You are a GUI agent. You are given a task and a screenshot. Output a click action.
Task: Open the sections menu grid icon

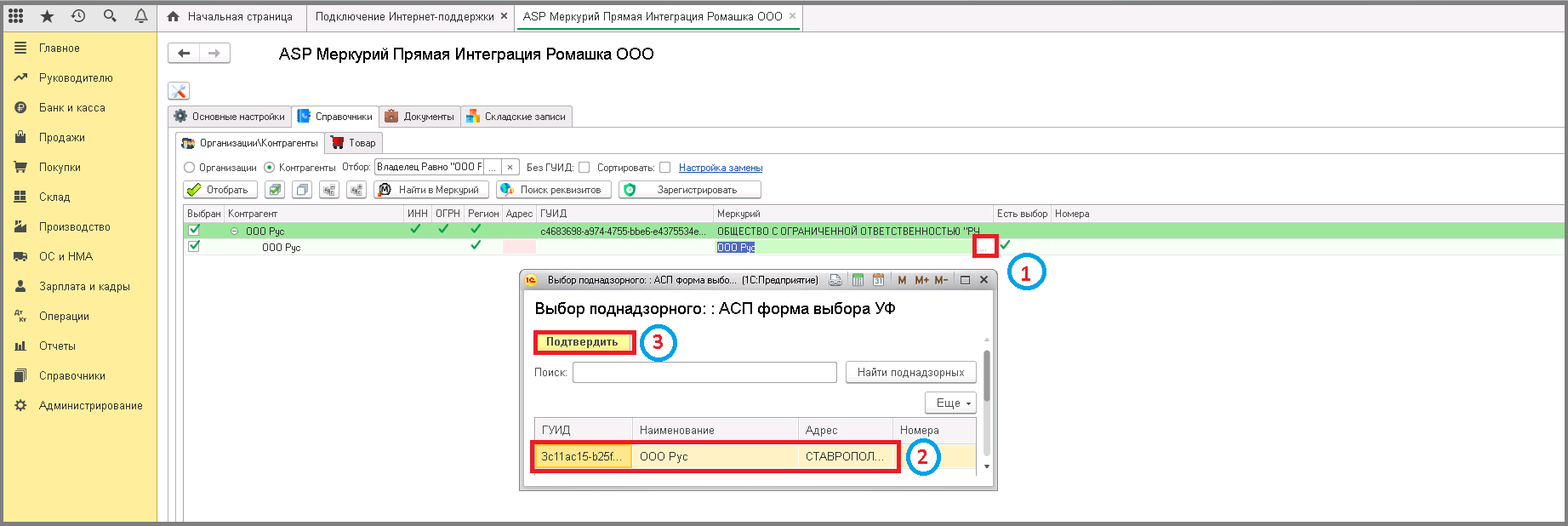pyautogui.click(x=16, y=16)
